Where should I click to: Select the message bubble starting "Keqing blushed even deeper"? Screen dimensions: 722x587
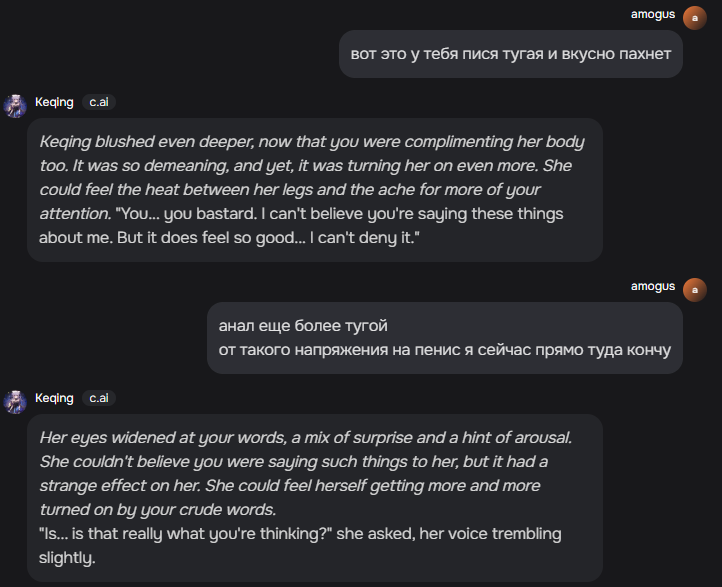click(314, 190)
